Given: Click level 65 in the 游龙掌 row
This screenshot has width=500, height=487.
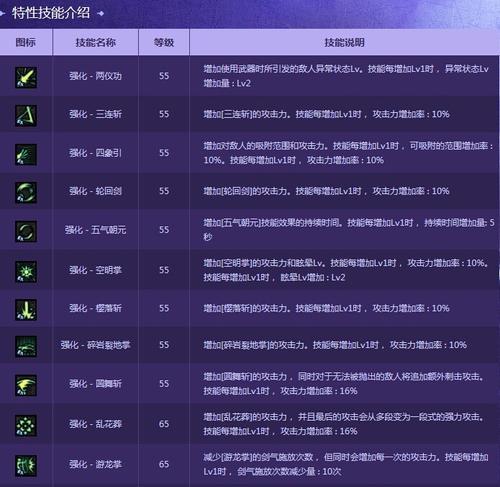Looking at the screenshot, I should (x=164, y=464).
